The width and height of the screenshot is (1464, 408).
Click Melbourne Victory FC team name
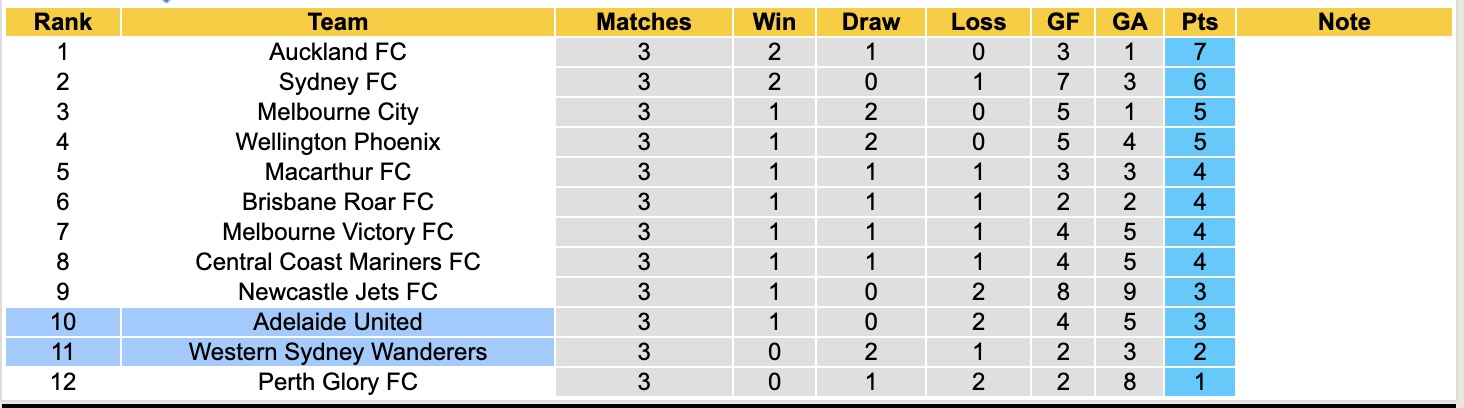click(x=338, y=232)
